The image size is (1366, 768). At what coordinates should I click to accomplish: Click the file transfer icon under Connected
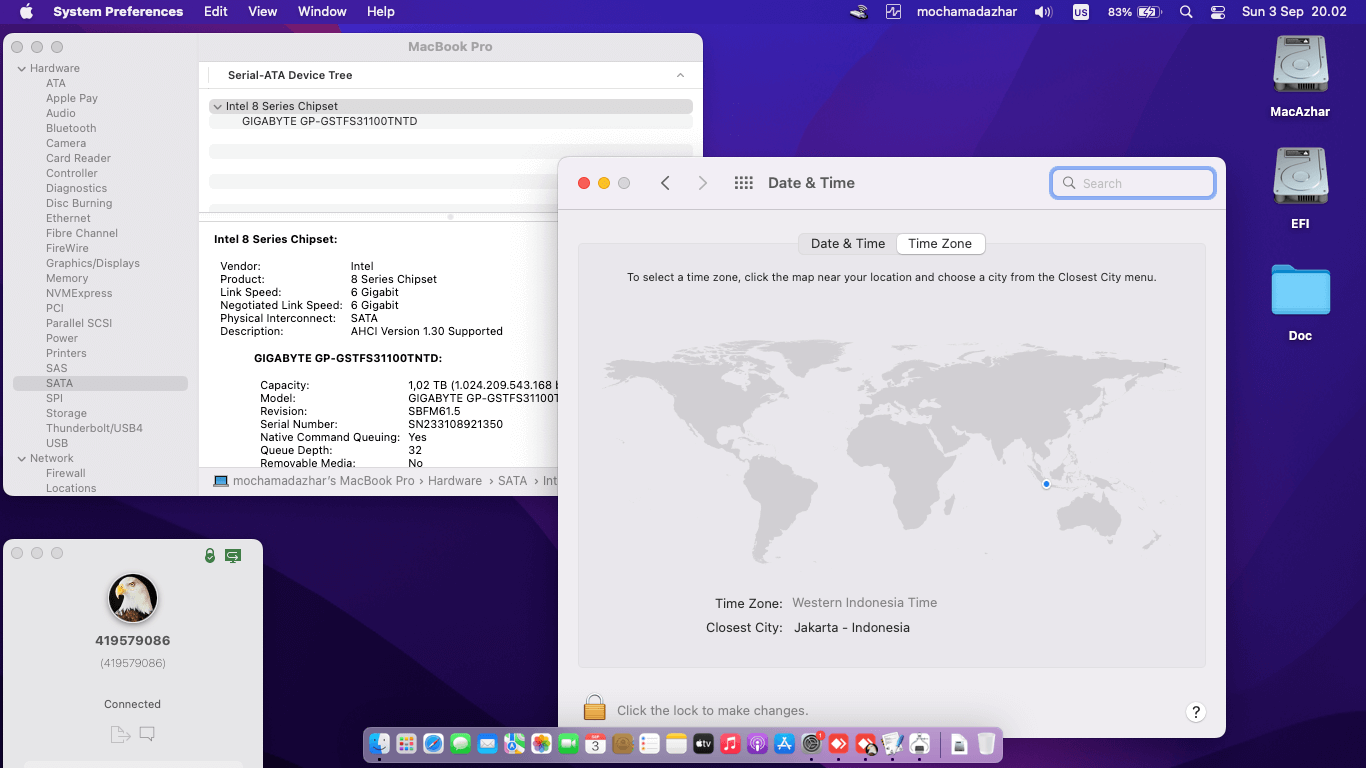pos(120,735)
